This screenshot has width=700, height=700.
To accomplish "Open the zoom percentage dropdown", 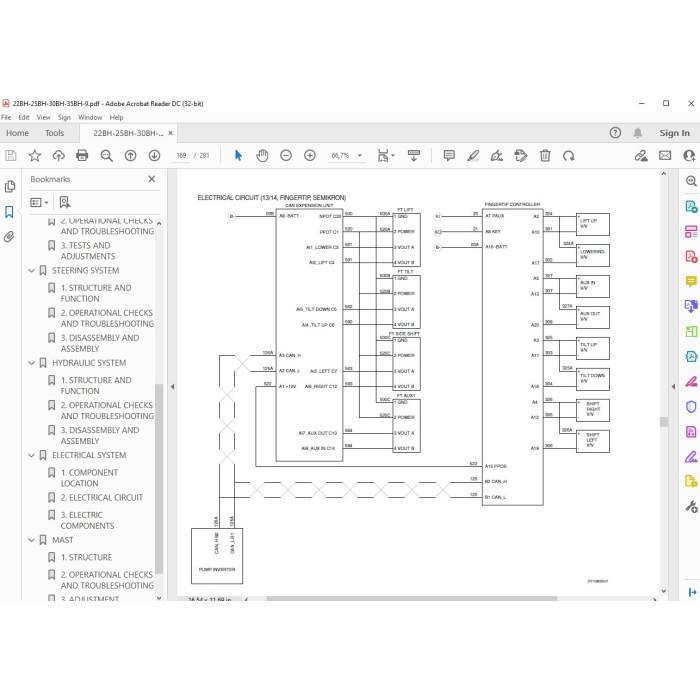I will pos(359,155).
